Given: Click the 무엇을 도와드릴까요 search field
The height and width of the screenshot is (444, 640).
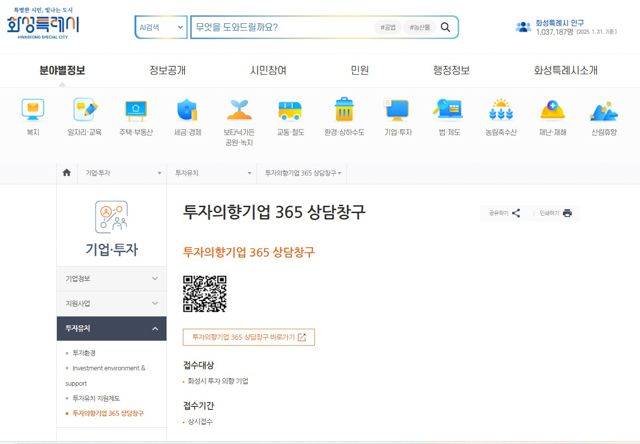Looking at the screenshot, I should pos(280,27).
